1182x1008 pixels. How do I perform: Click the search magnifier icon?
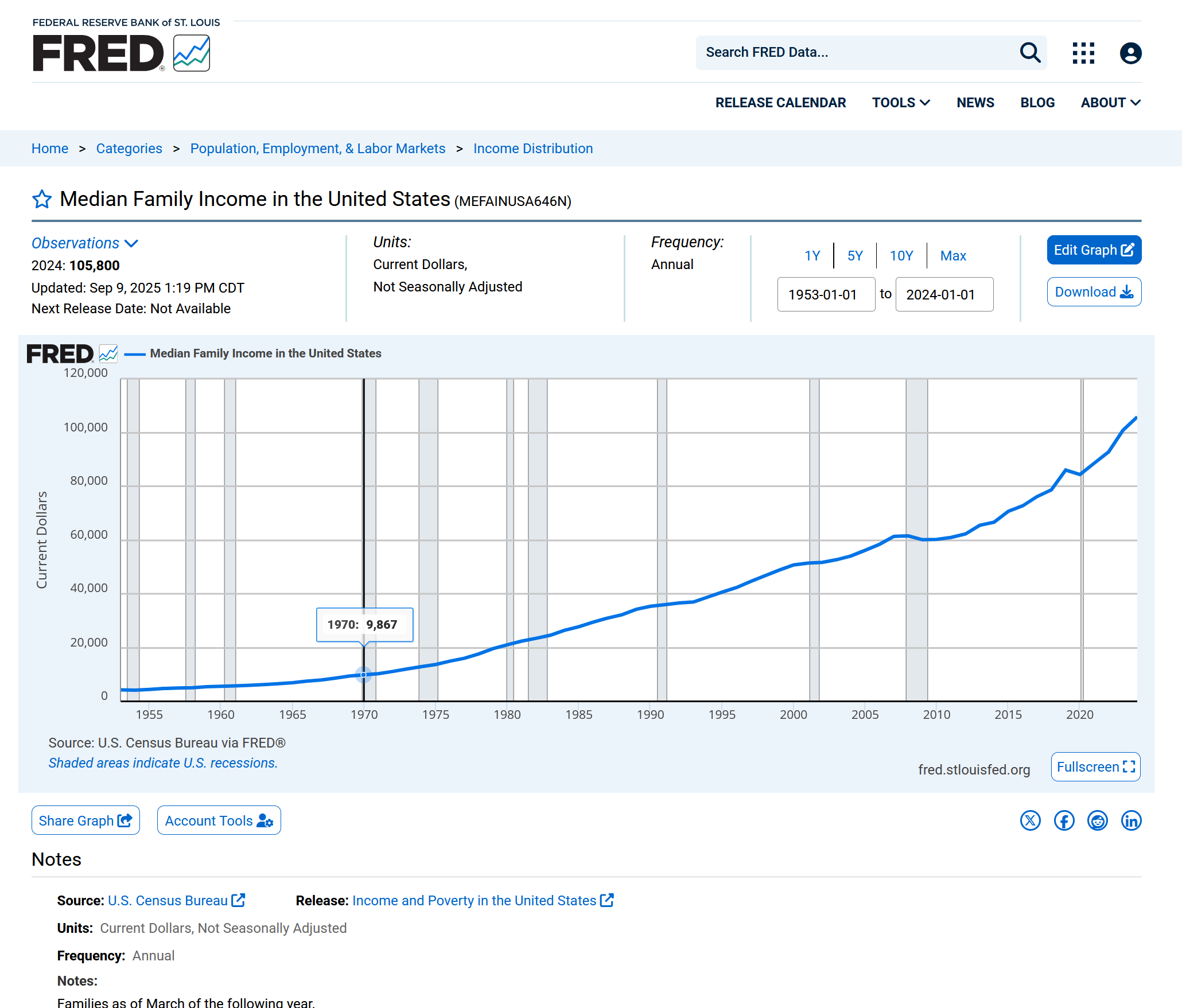(x=1030, y=53)
